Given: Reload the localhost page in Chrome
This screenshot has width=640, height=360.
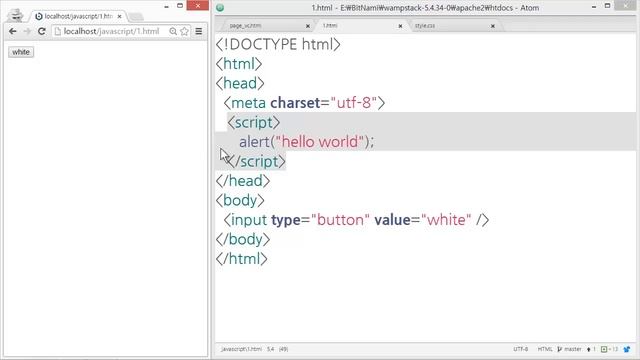Looking at the screenshot, I should coord(42,31).
